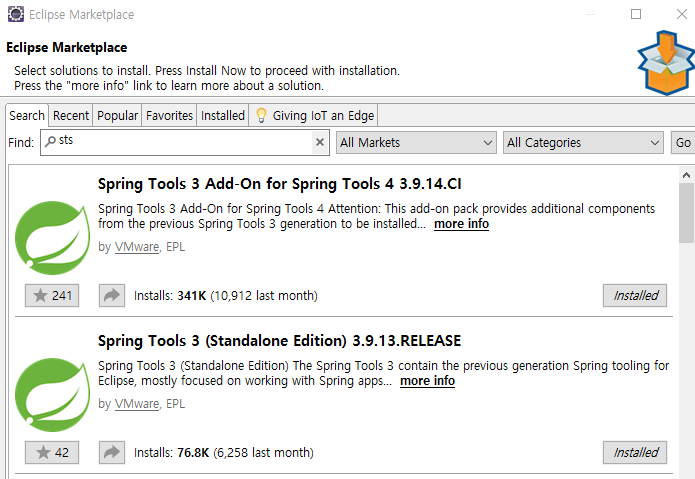
Task: Clear the sts search text
Action: pyautogui.click(x=320, y=142)
